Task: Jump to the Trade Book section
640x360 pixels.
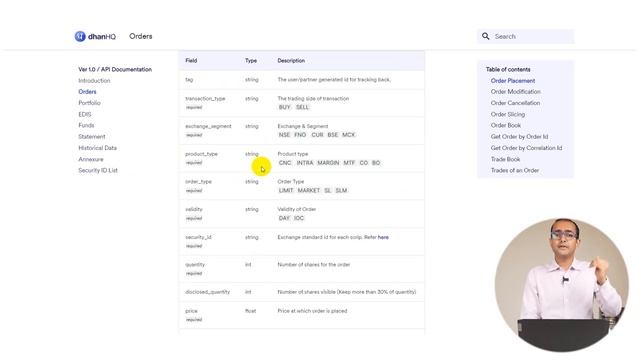Action: 505,159
